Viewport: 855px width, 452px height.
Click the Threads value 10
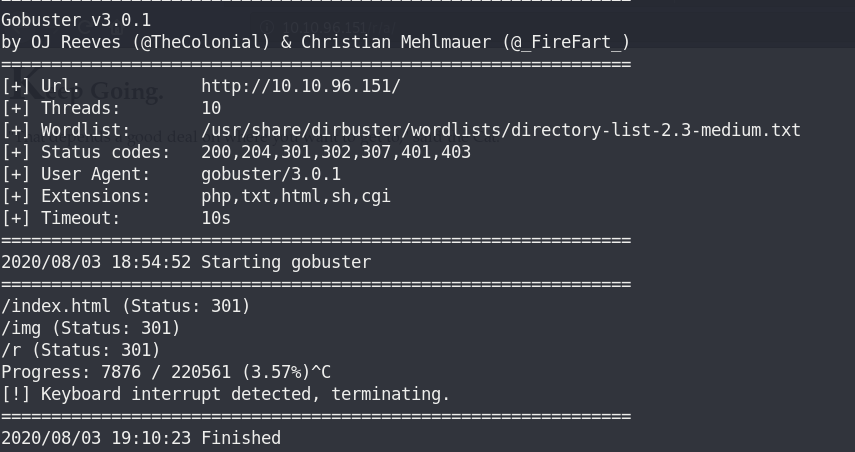pos(211,108)
